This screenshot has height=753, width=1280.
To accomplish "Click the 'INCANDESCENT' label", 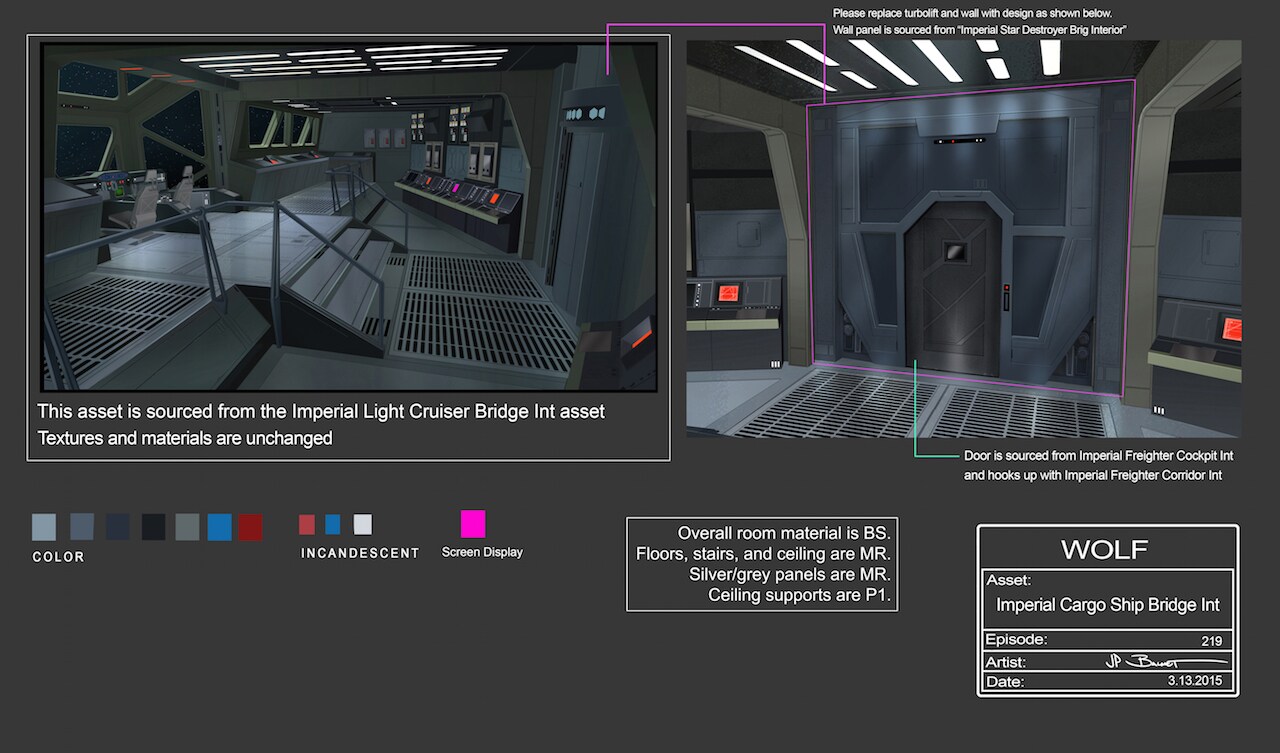I will point(360,553).
